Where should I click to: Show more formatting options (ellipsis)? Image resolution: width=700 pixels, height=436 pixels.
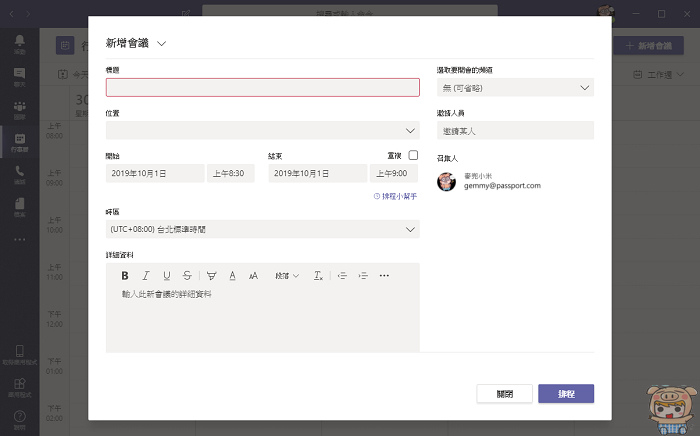[x=384, y=275]
